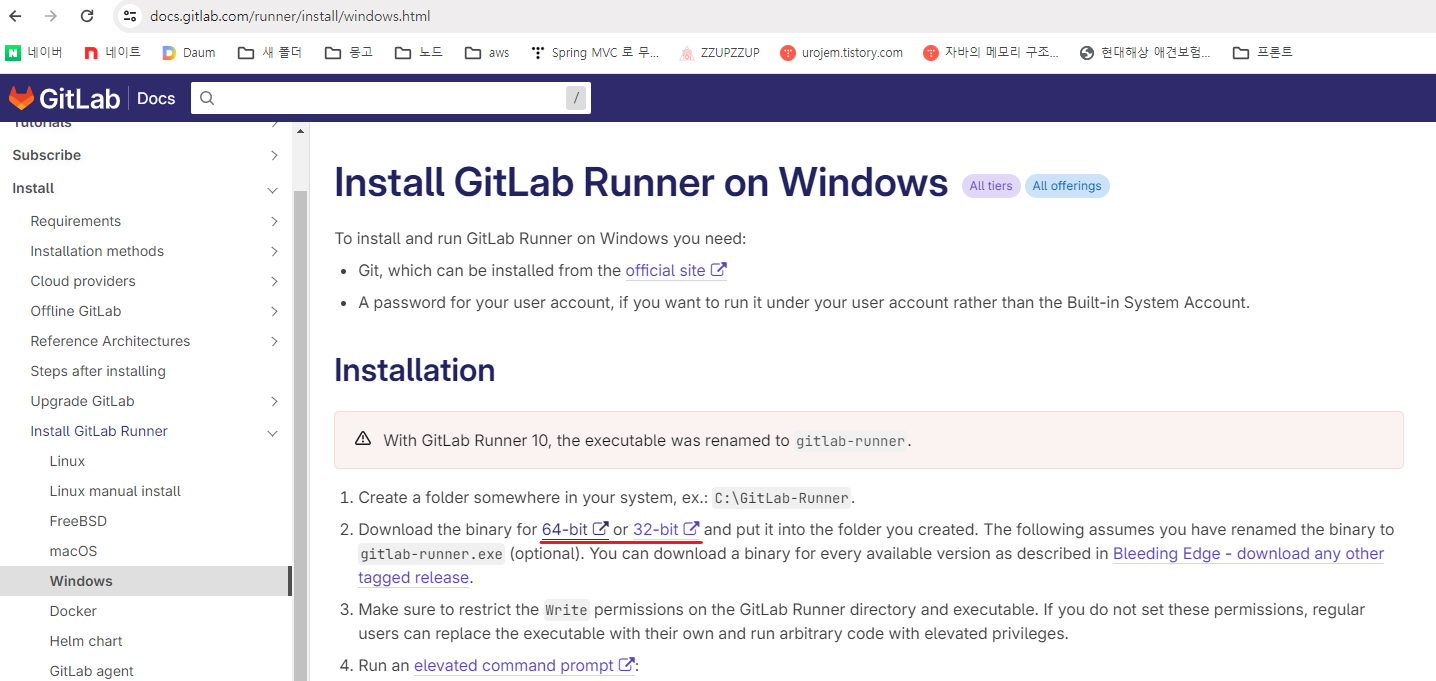Open the GitLab agent page
Viewport: 1436px width, 681px height.
pyautogui.click(x=91, y=671)
